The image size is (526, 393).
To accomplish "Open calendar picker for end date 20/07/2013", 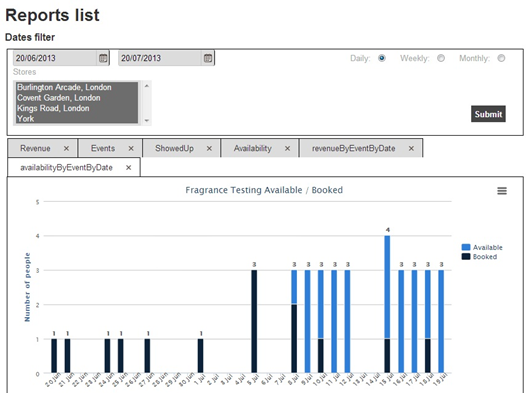I will 208,58.
